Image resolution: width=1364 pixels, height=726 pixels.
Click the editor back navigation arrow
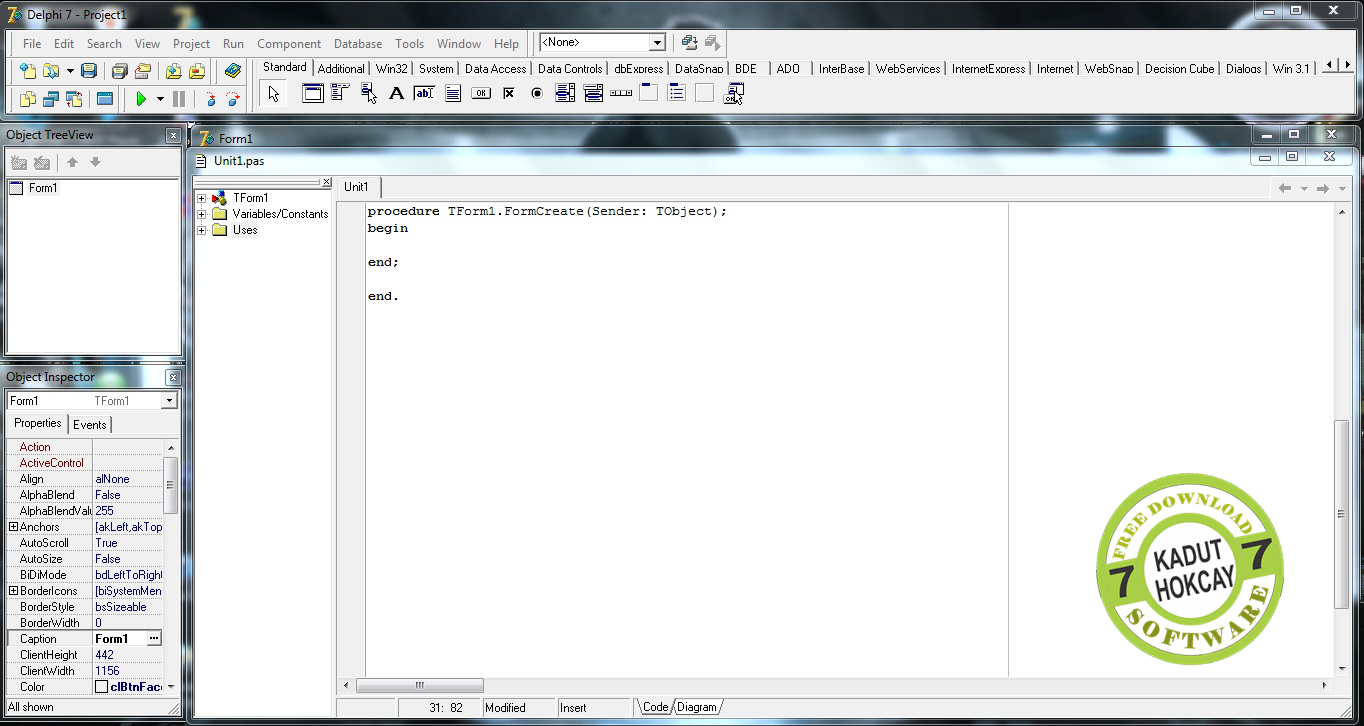(x=1285, y=188)
